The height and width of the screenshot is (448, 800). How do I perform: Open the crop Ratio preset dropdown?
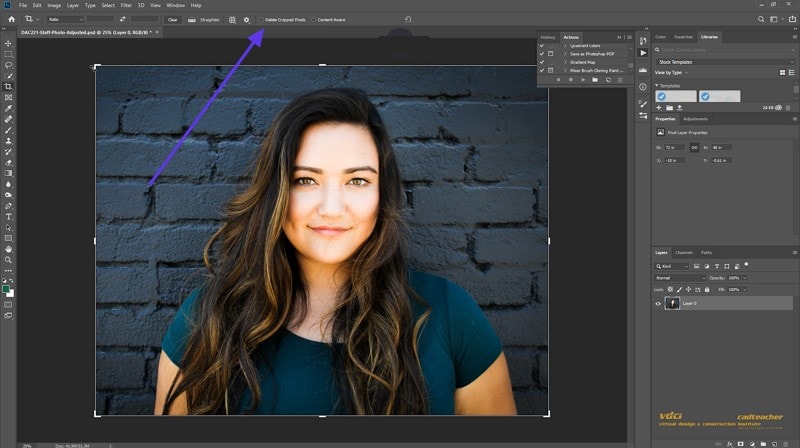coord(65,19)
